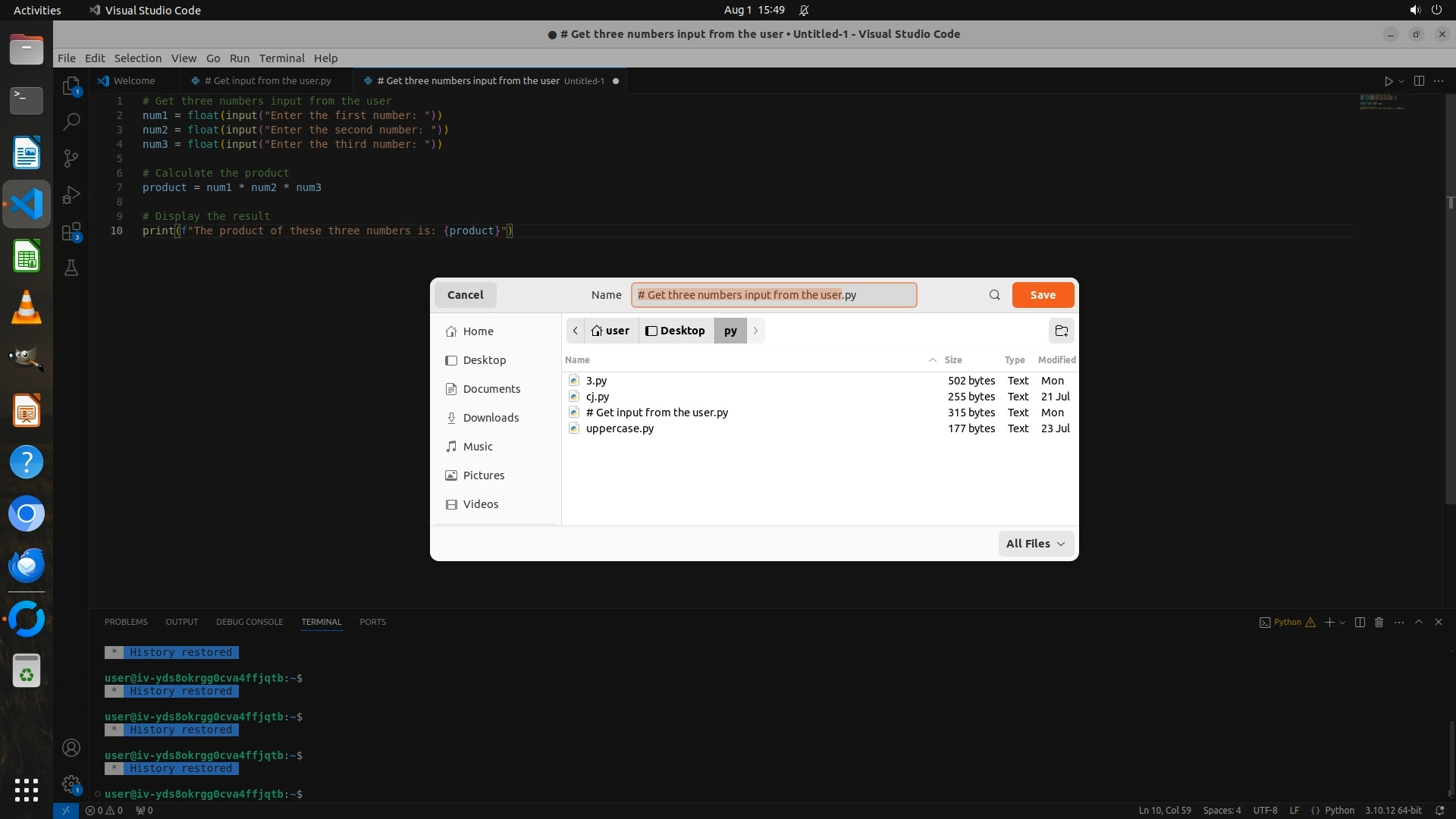Open the Source Control view
1456x819 pixels.
[x=71, y=158]
